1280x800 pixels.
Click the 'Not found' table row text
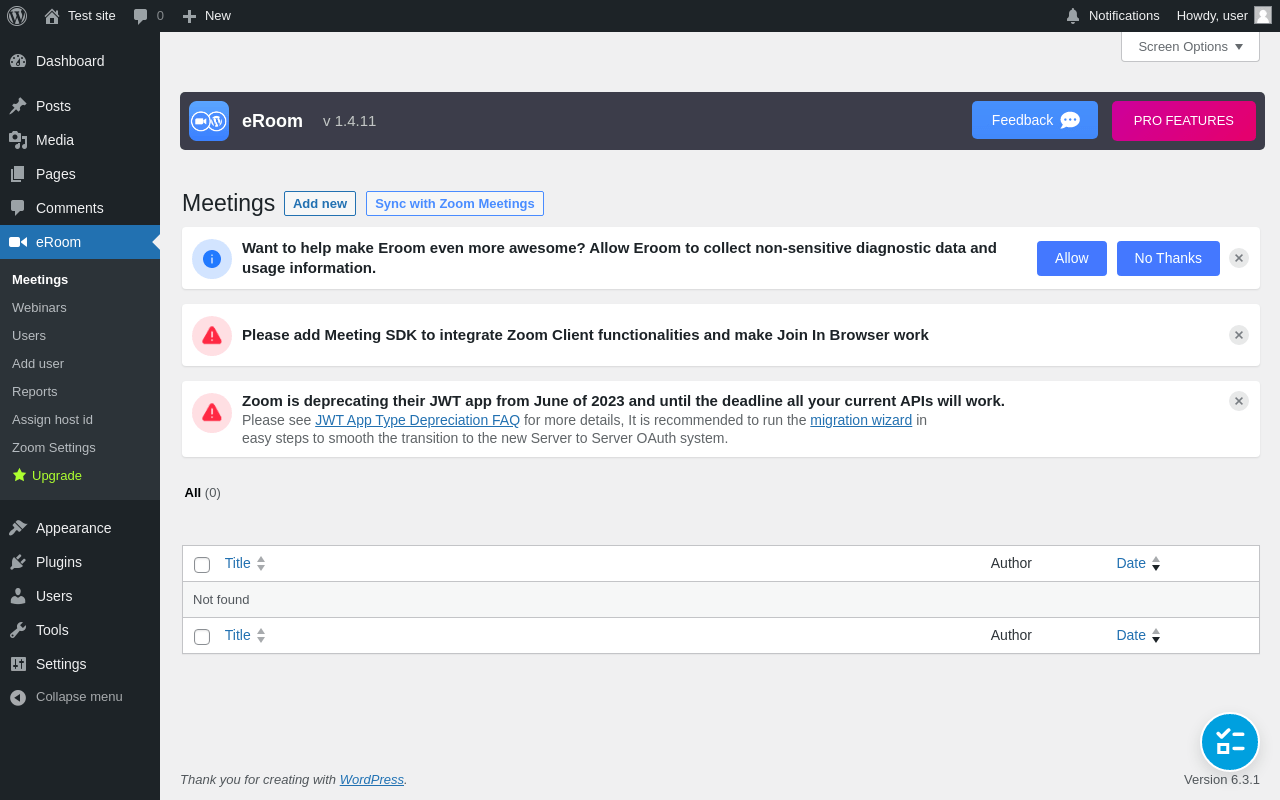tap(221, 600)
